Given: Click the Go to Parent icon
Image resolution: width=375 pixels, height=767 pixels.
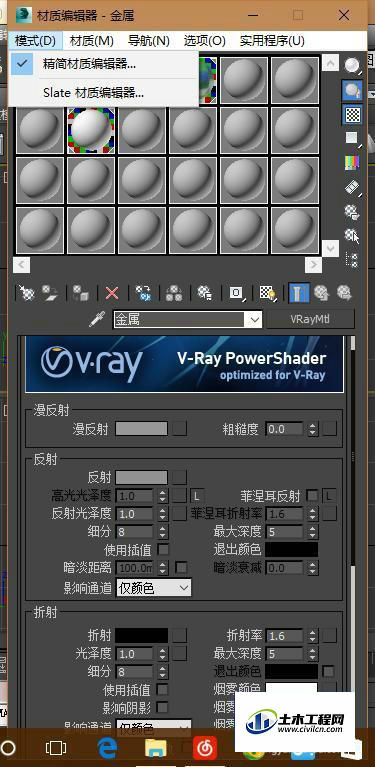Looking at the screenshot, I should click(321, 293).
